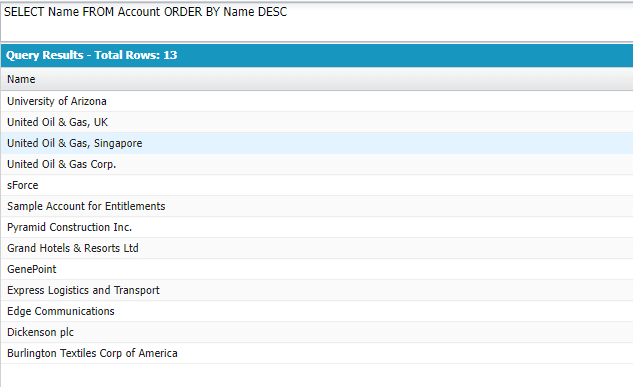Click the Pyramid Construction Inc. row

point(317,227)
